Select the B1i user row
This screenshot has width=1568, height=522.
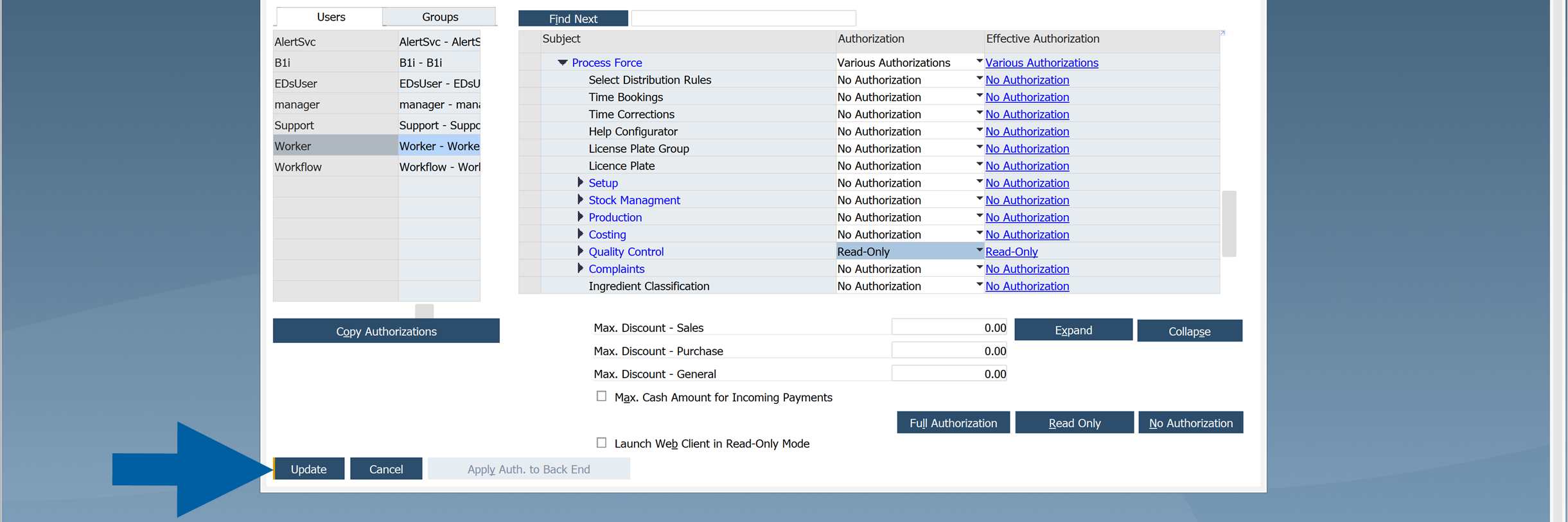[x=376, y=62]
